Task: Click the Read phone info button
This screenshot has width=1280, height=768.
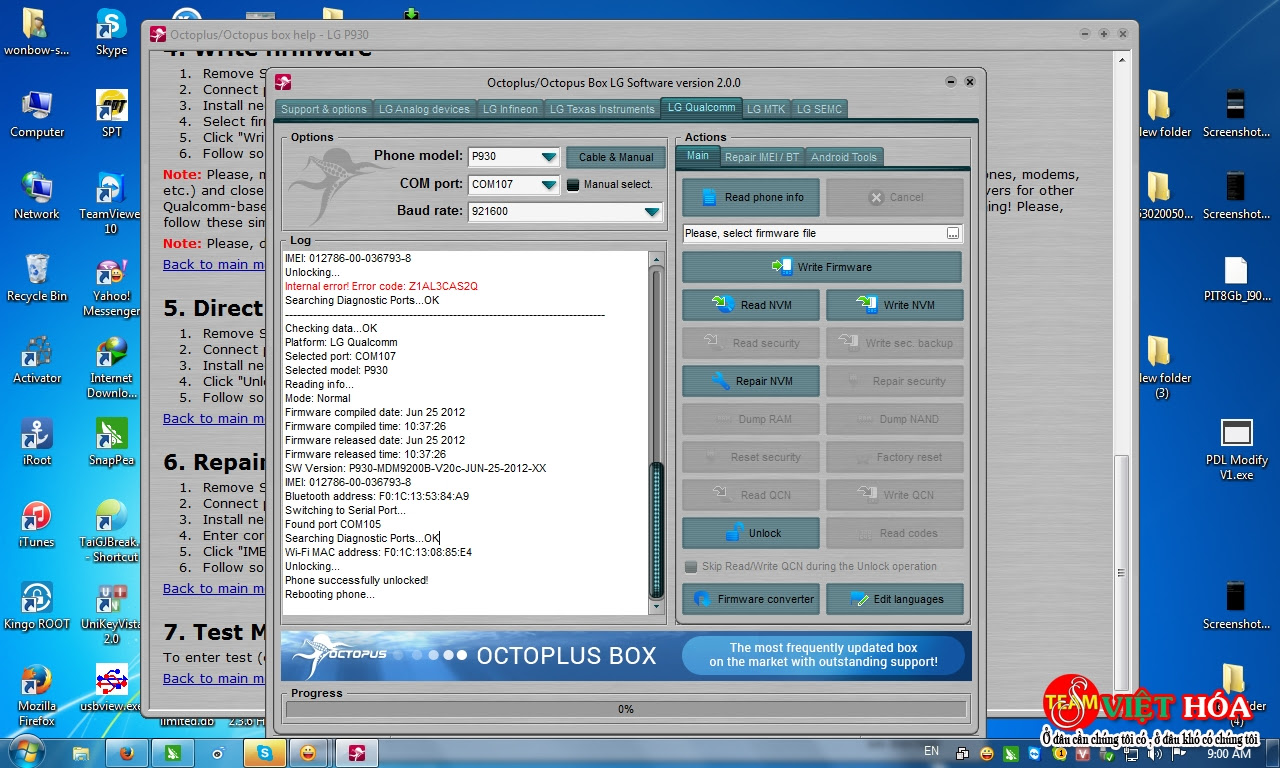Action: click(x=751, y=197)
